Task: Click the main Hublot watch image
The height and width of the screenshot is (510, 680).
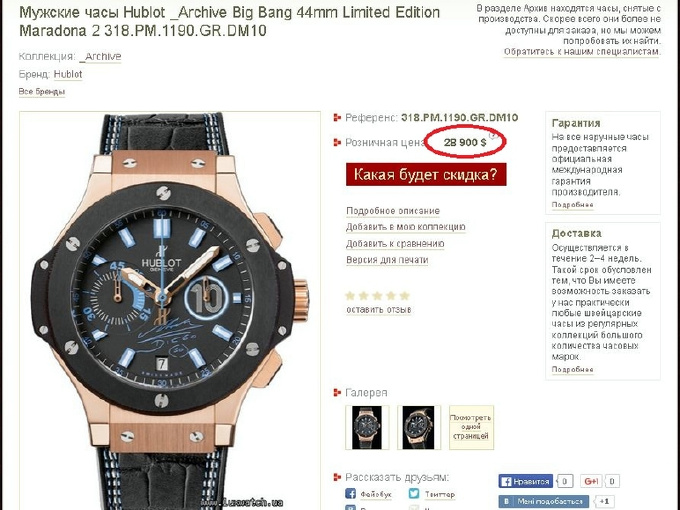Action: pyautogui.click(x=170, y=311)
